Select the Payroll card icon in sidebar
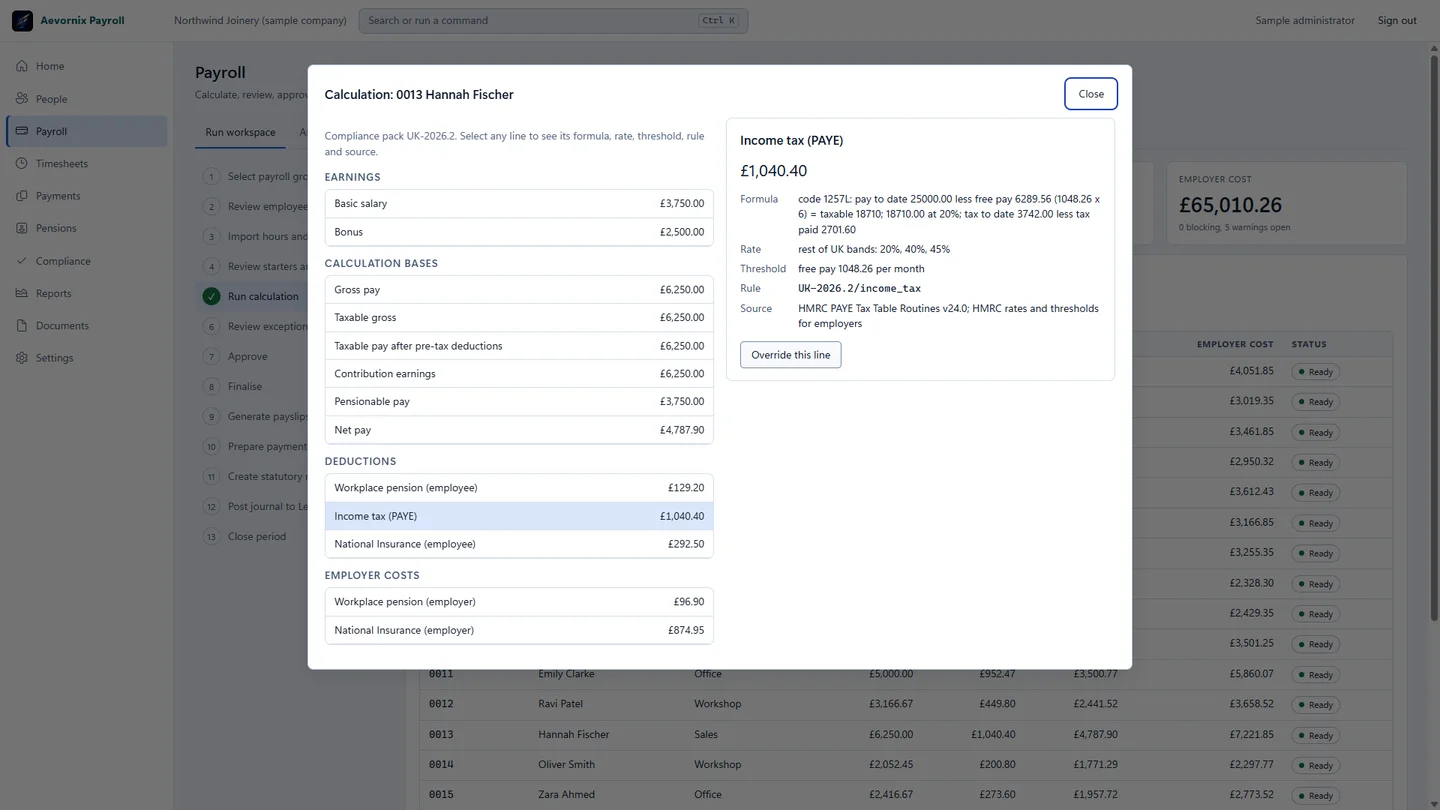The height and width of the screenshot is (810, 1440). (x=22, y=131)
